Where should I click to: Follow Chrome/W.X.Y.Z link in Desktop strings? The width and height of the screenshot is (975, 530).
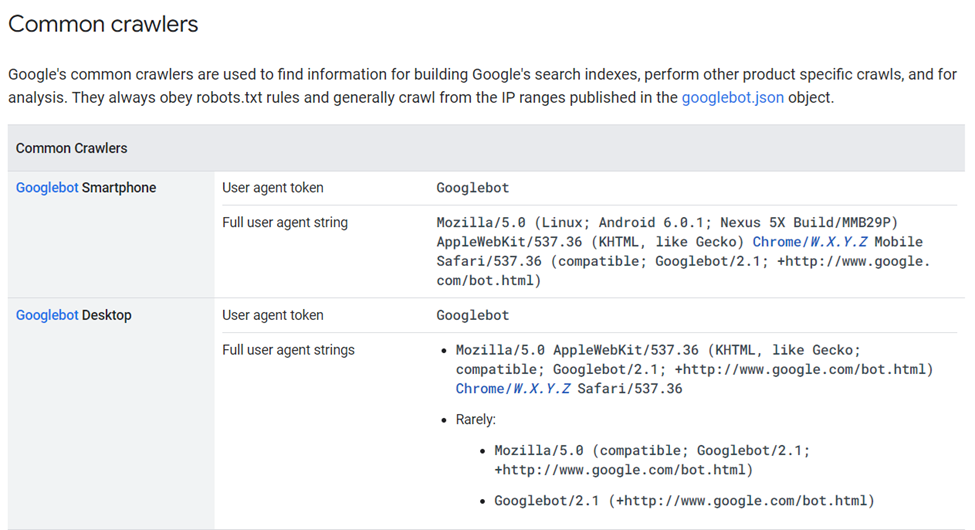click(x=513, y=389)
